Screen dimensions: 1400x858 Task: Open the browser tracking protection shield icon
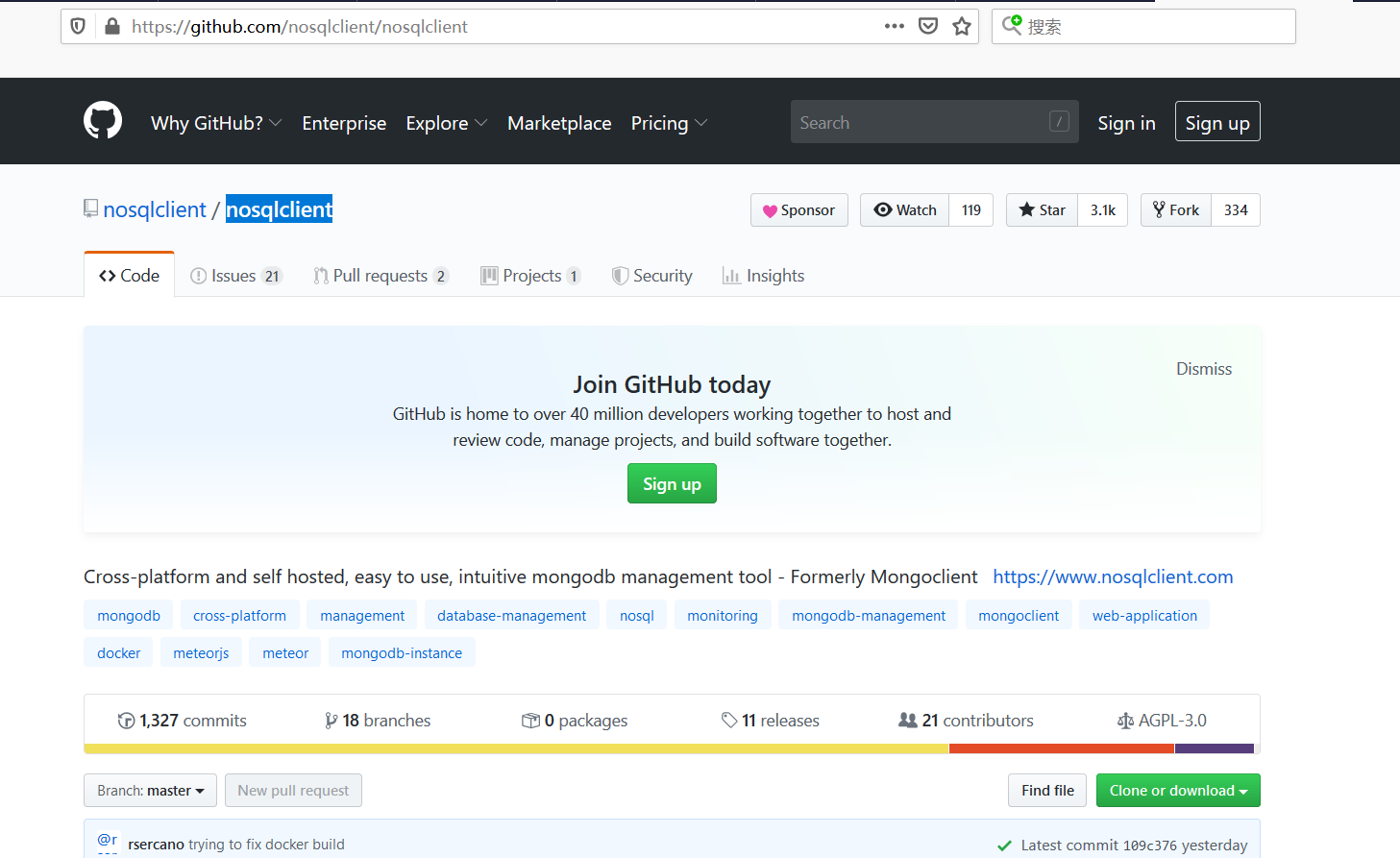79,26
